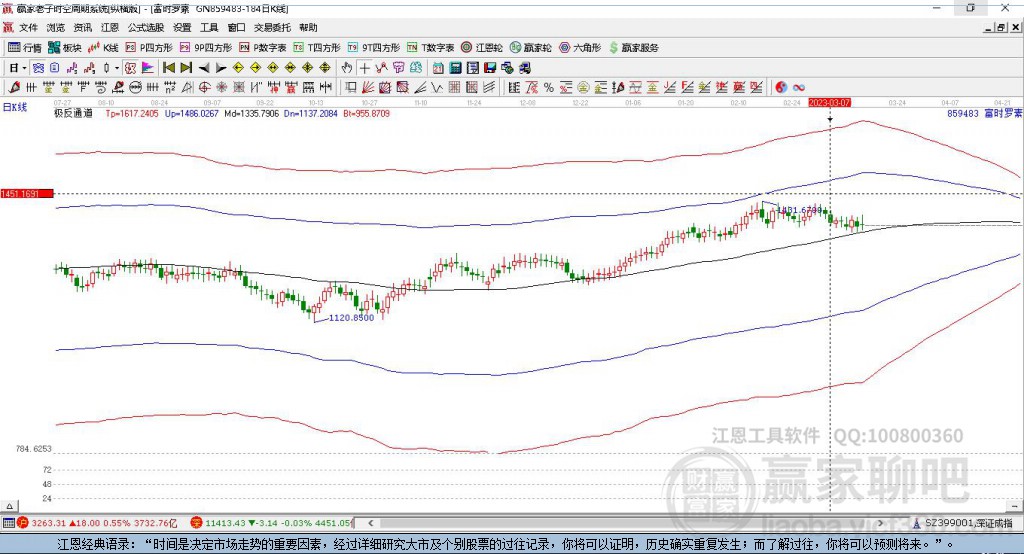
Task: Click the first yellow diamond arrow icon
Action: click(238, 68)
